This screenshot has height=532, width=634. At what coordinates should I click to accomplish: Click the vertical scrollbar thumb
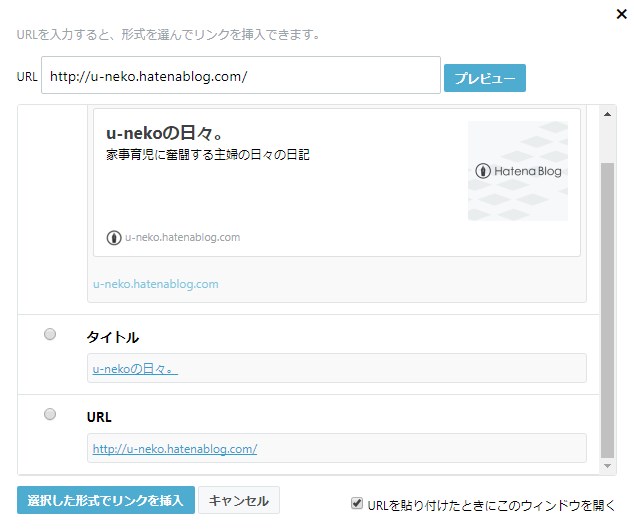[607, 311]
